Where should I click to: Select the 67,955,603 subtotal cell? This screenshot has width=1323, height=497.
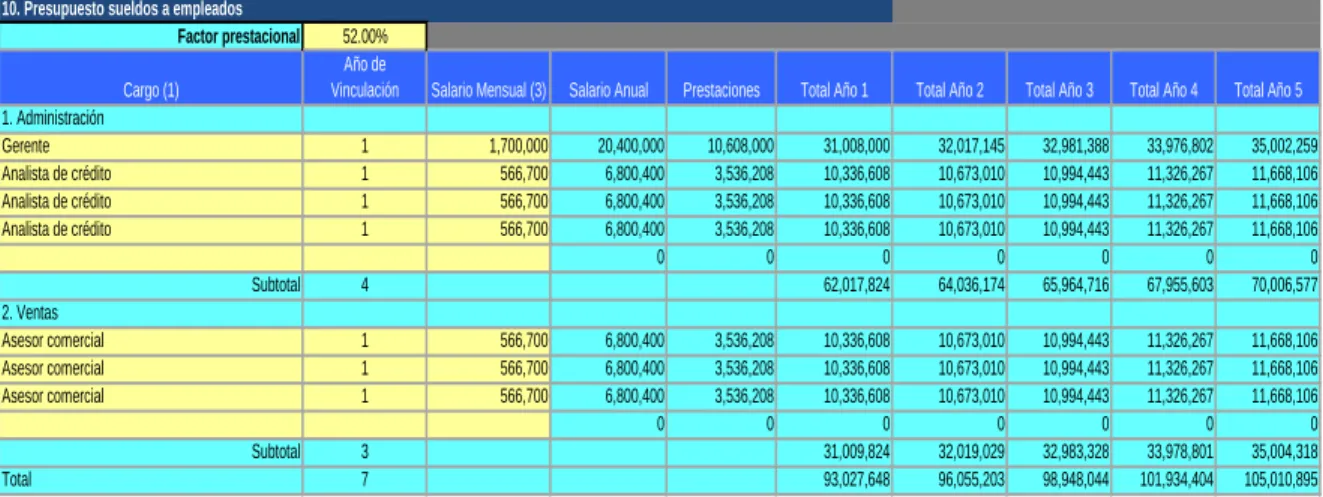tap(1163, 284)
